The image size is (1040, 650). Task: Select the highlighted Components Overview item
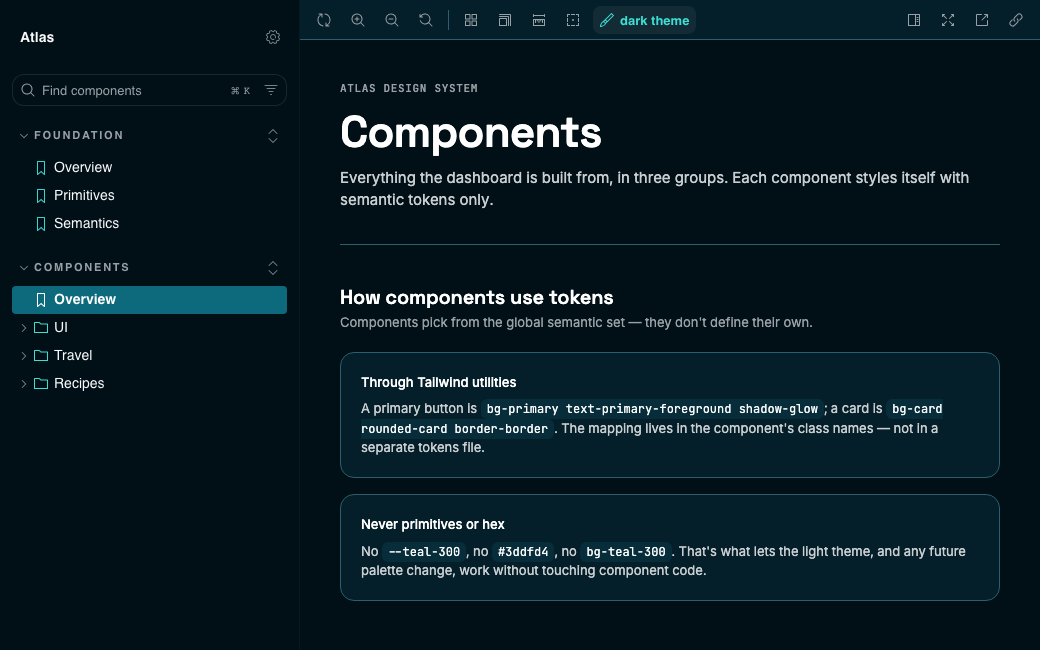coord(149,300)
